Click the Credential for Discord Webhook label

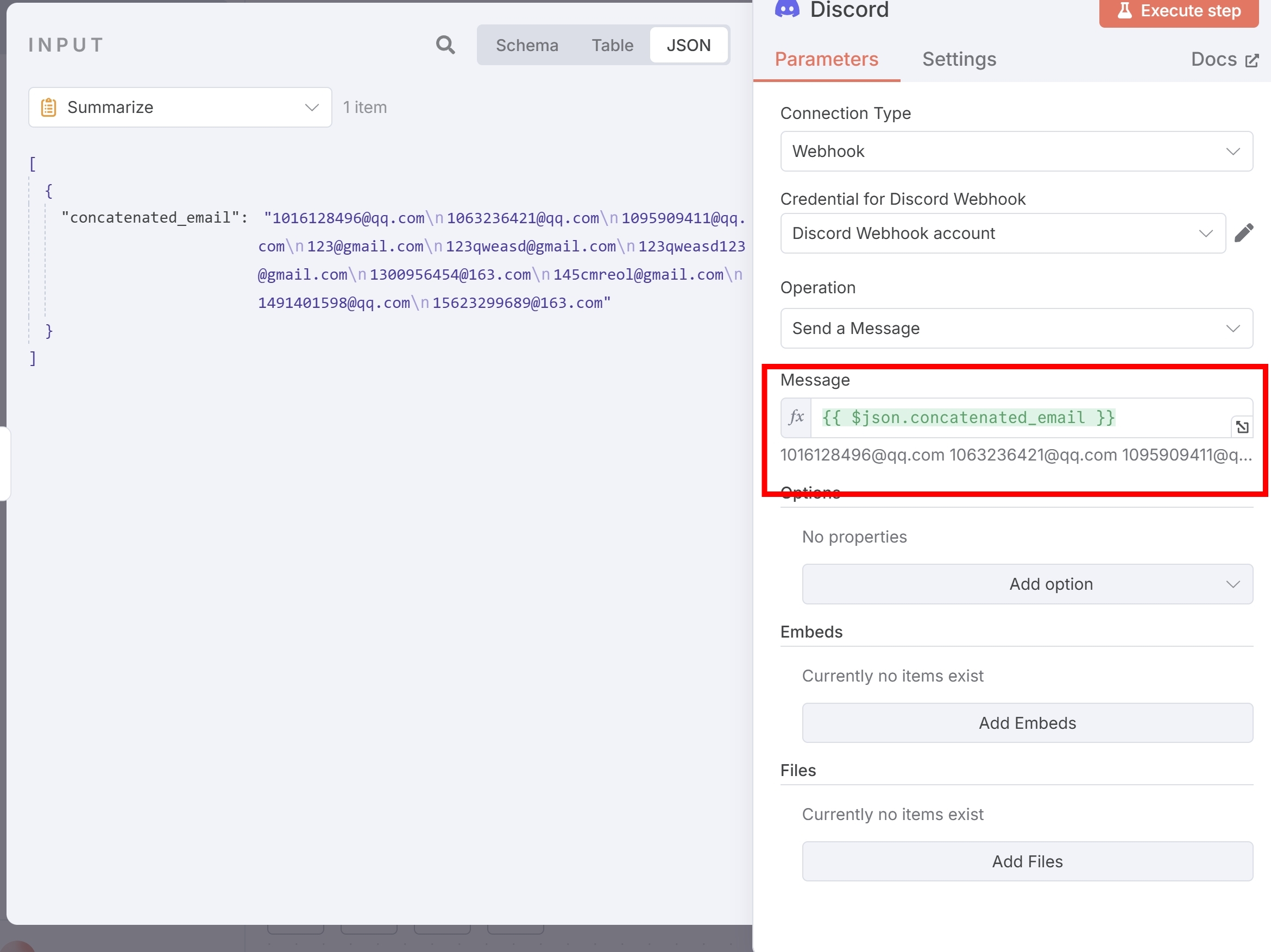point(903,199)
